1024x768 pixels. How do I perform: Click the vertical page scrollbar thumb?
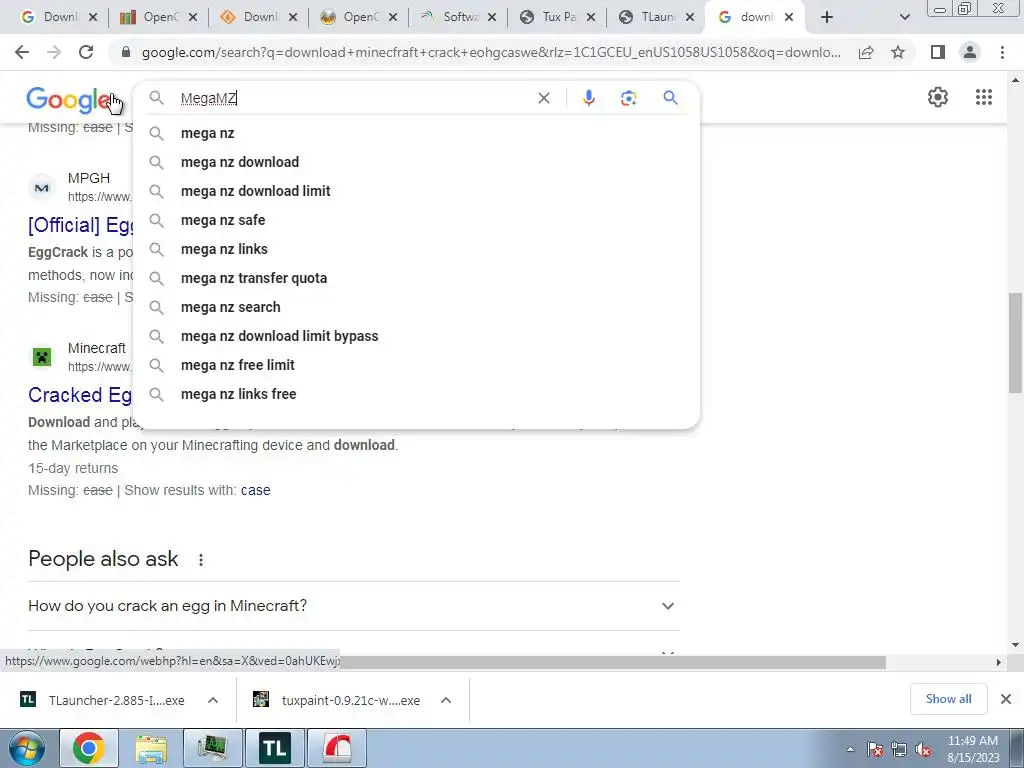click(x=1016, y=343)
